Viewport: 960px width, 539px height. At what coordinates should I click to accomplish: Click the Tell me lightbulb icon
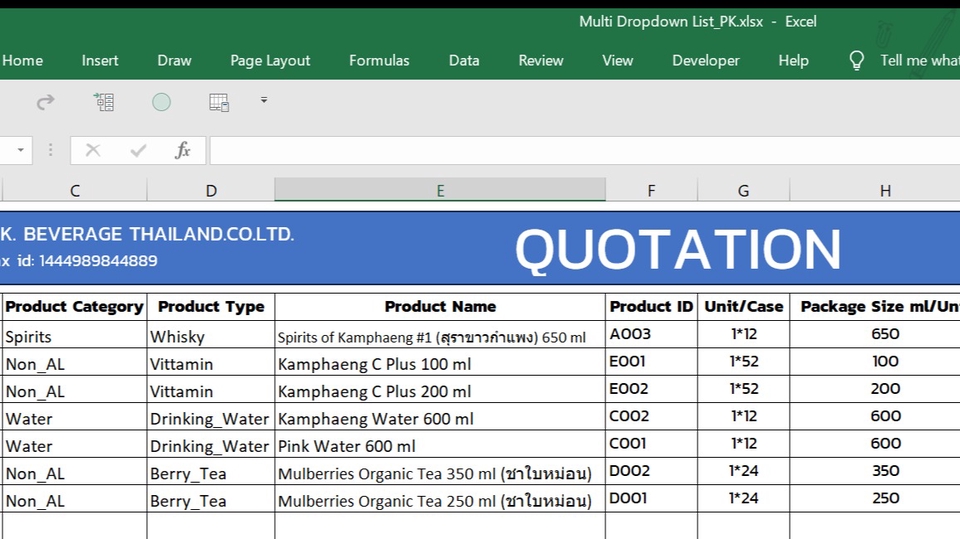[857, 60]
